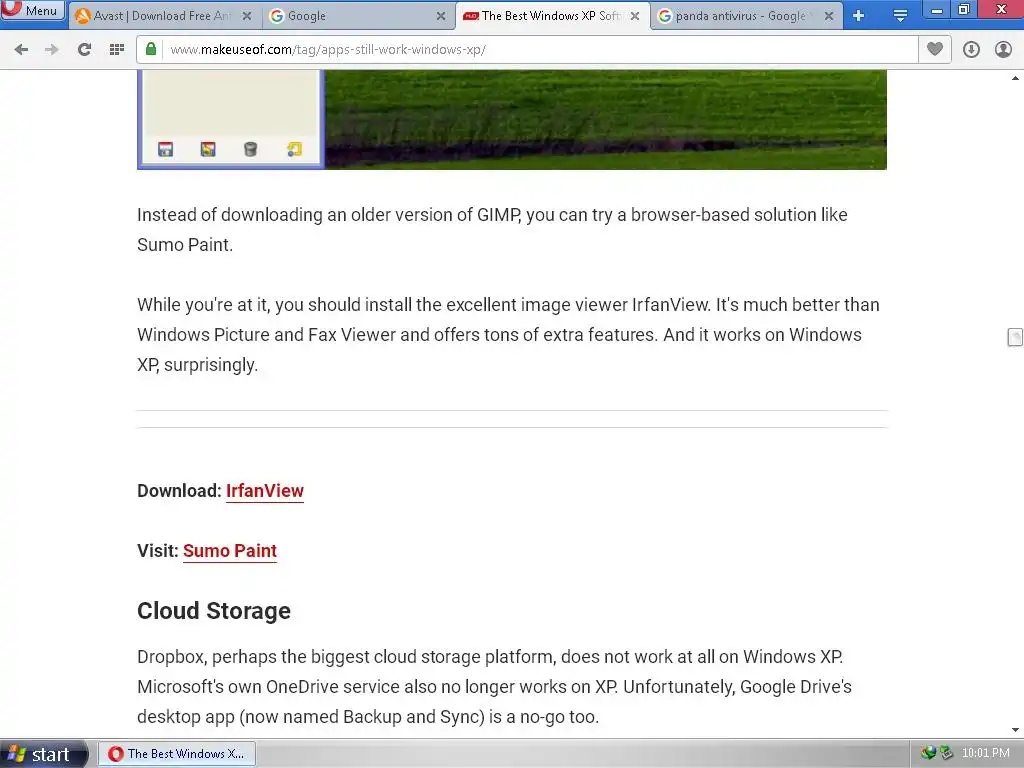This screenshot has height=768, width=1024.
Task: Click the MUO favicon on active tab
Action: point(471,16)
